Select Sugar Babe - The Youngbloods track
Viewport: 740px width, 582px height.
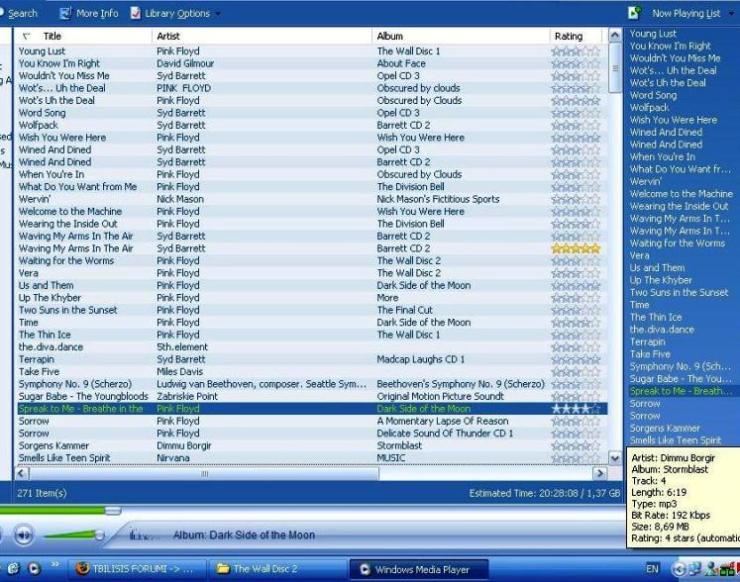tap(311, 396)
